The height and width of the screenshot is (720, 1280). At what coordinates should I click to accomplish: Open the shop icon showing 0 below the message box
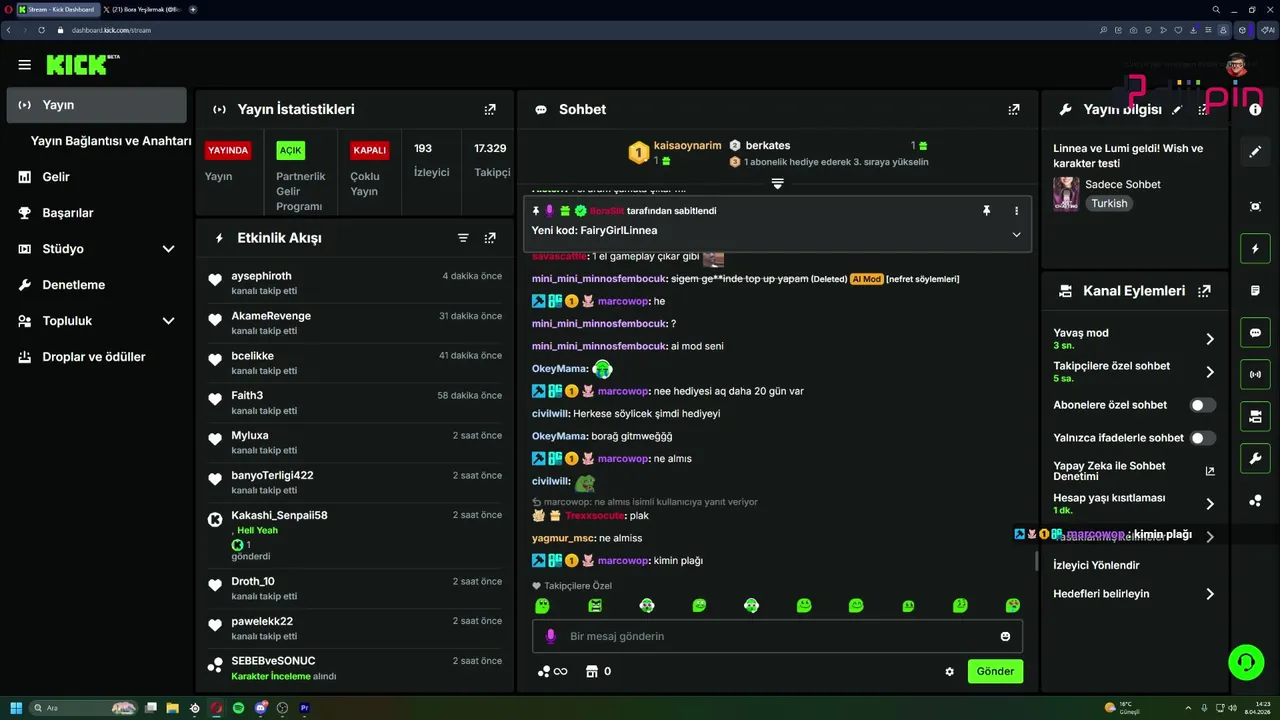click(598, 671)
